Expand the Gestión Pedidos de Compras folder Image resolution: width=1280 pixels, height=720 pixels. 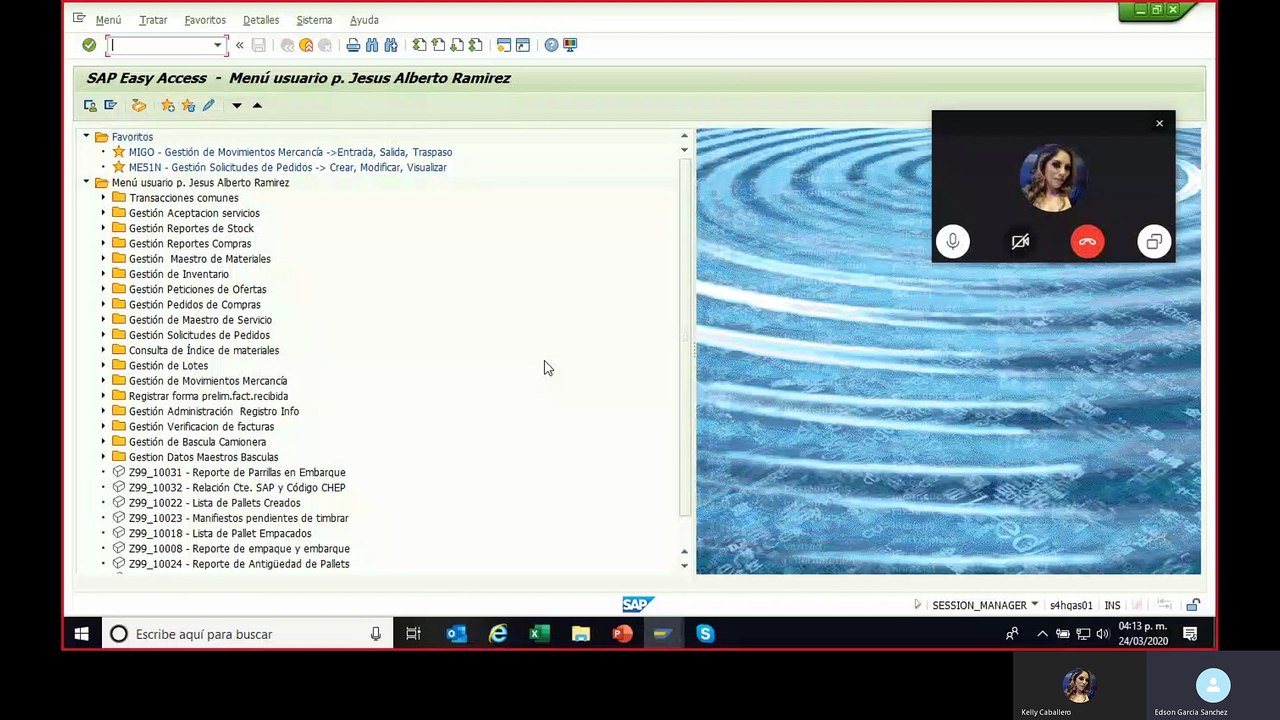pyautogui.click(x=103, y=304)
